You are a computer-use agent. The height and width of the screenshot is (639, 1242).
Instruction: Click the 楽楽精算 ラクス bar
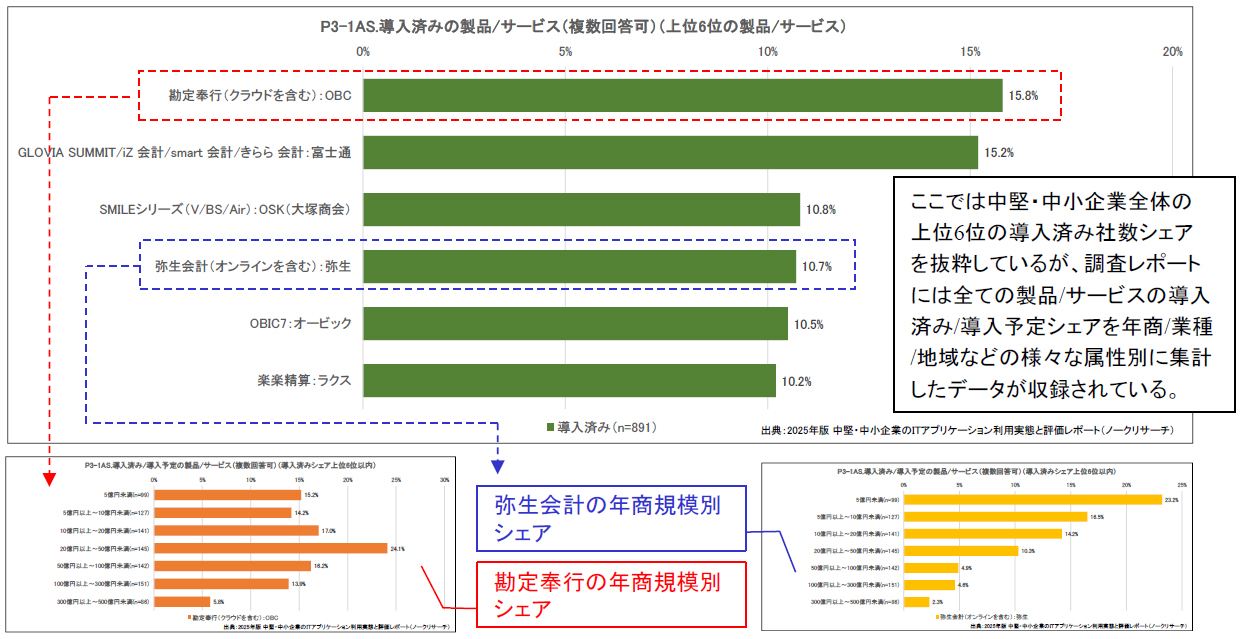(x=569, y=381)
